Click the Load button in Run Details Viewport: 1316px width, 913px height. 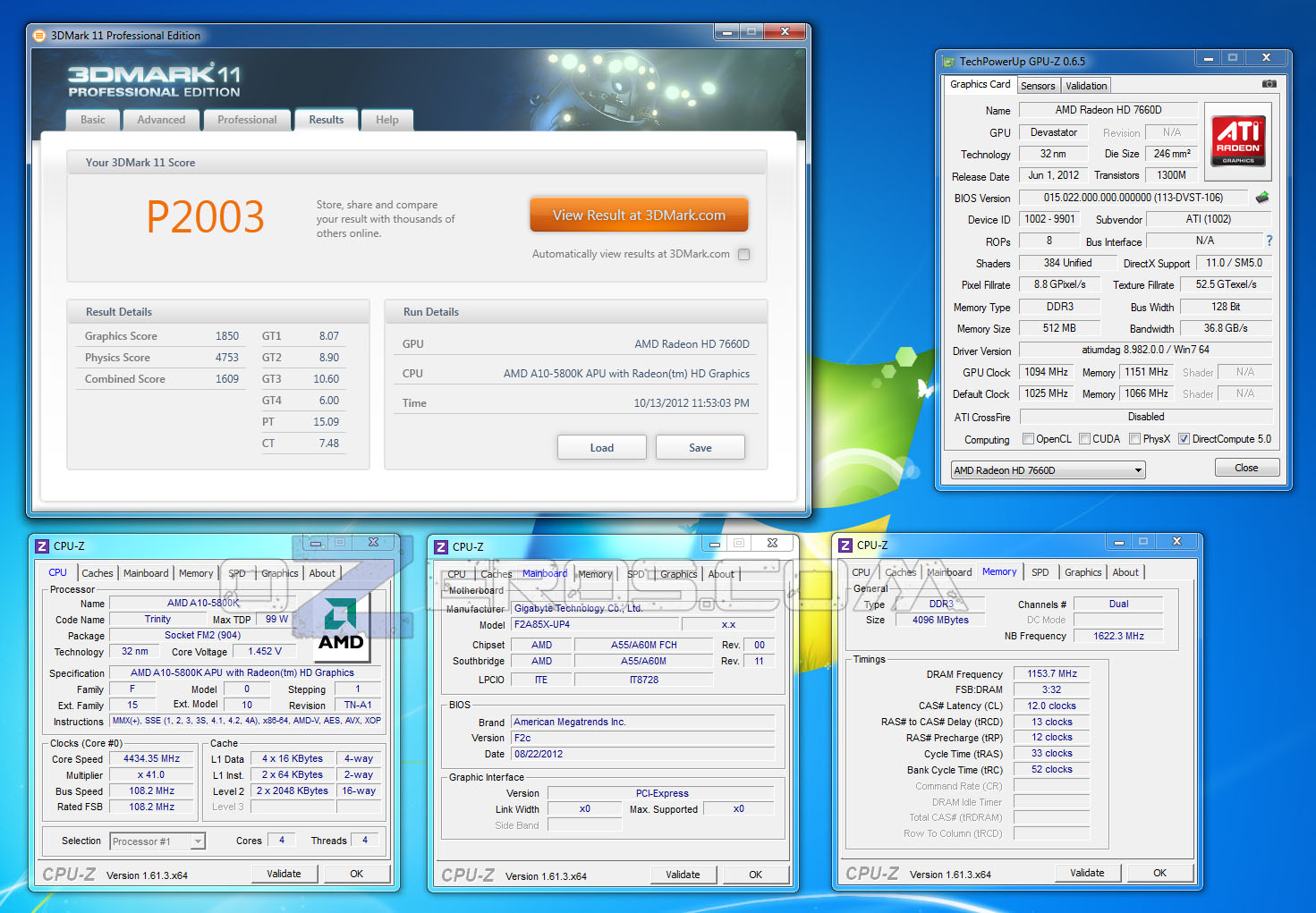[601, 447]
